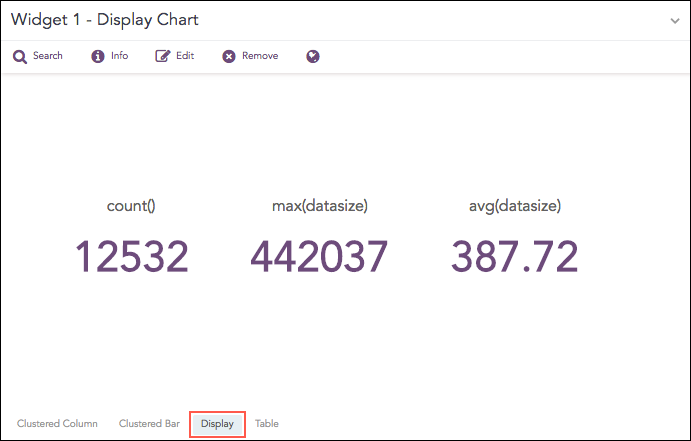Image resolution: width=691 pixels, height=441 pixels.
Task: Click the color palette icon in toolbar
Action: 313,57
